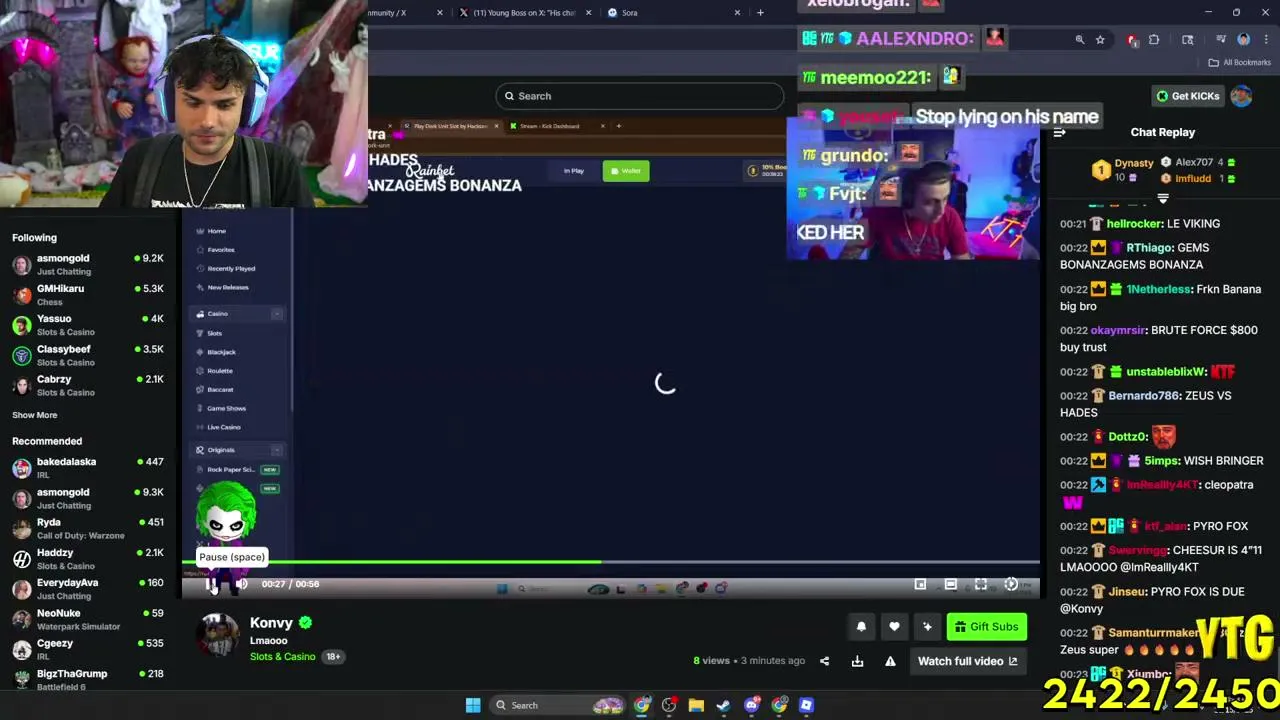Download the clip
This screenshot has width=1280, height=720.
click(x=857, y=661)
